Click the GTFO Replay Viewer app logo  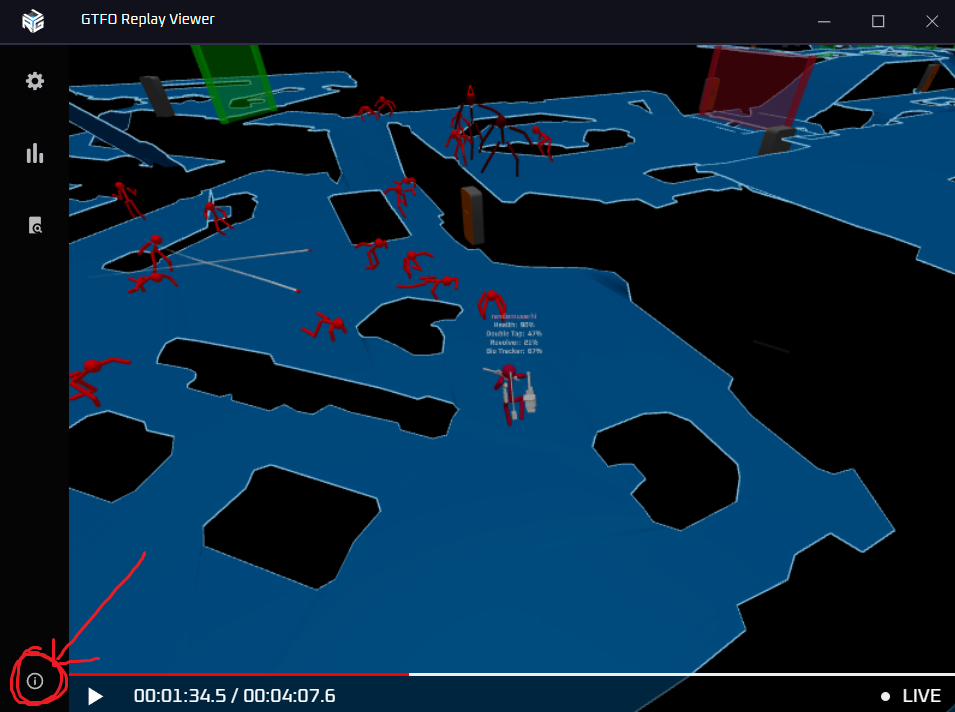click(x=33, y=21)
